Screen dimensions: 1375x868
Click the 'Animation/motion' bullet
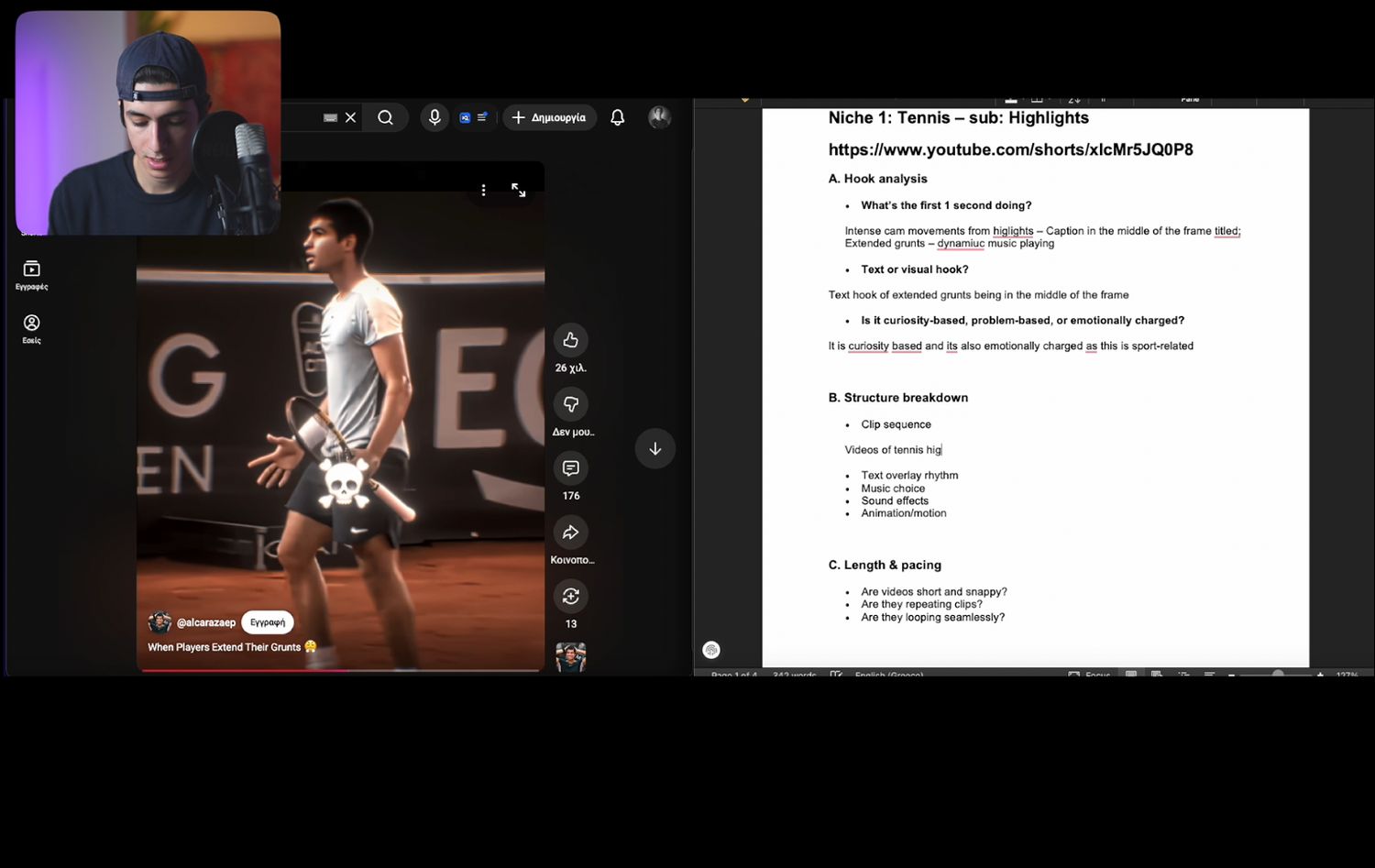click(904, 513)
